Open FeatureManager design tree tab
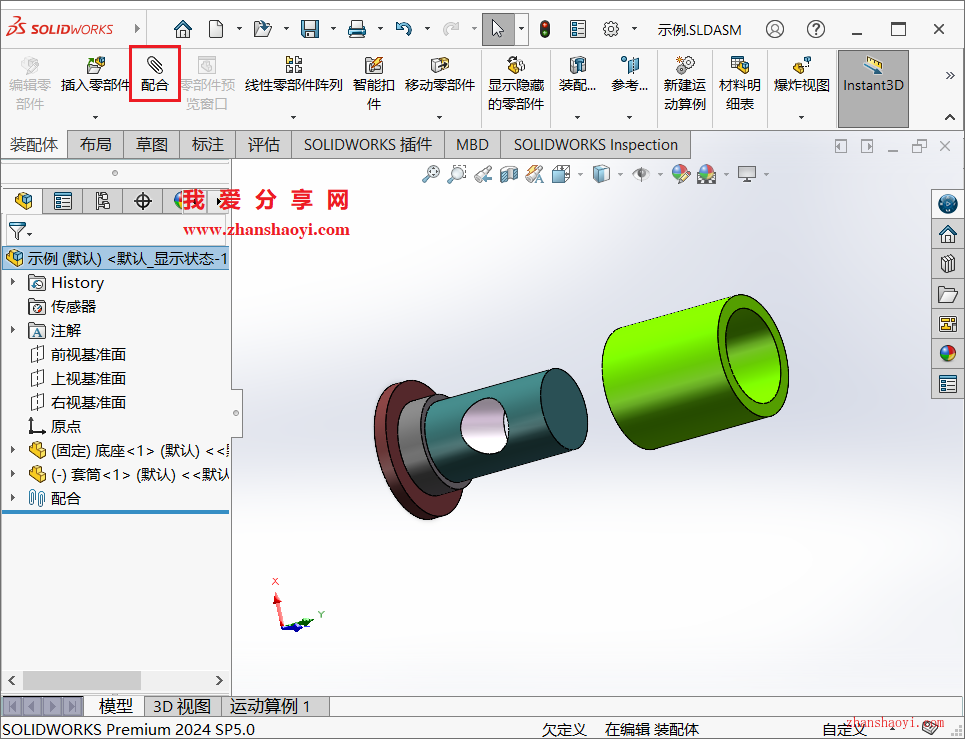The width and height of the screenshot is (965, 739). (x=23, y=201)
